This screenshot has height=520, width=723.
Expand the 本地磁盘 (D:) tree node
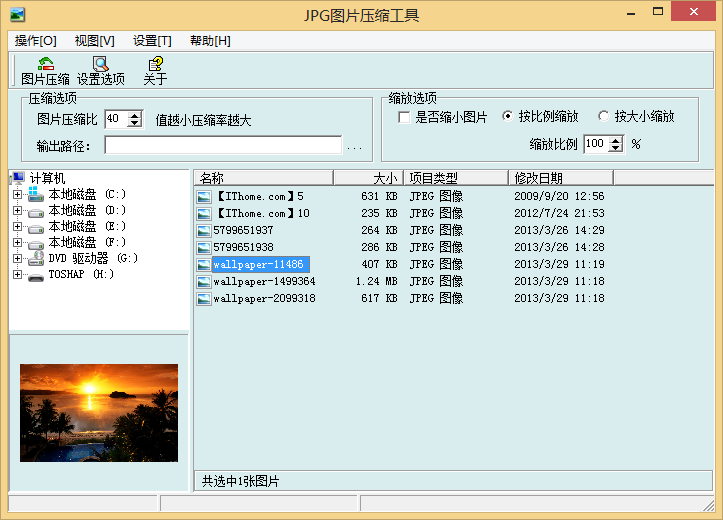pyautogui.click(x=17, y=210)
